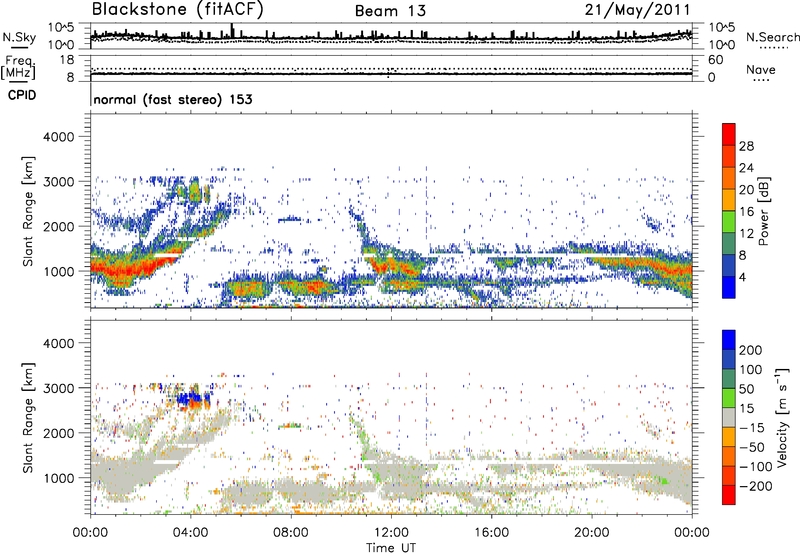Viewport: 800px width, 554px height.
Task: Click the '12:00' time axis label
Action: tap(391, 533)
